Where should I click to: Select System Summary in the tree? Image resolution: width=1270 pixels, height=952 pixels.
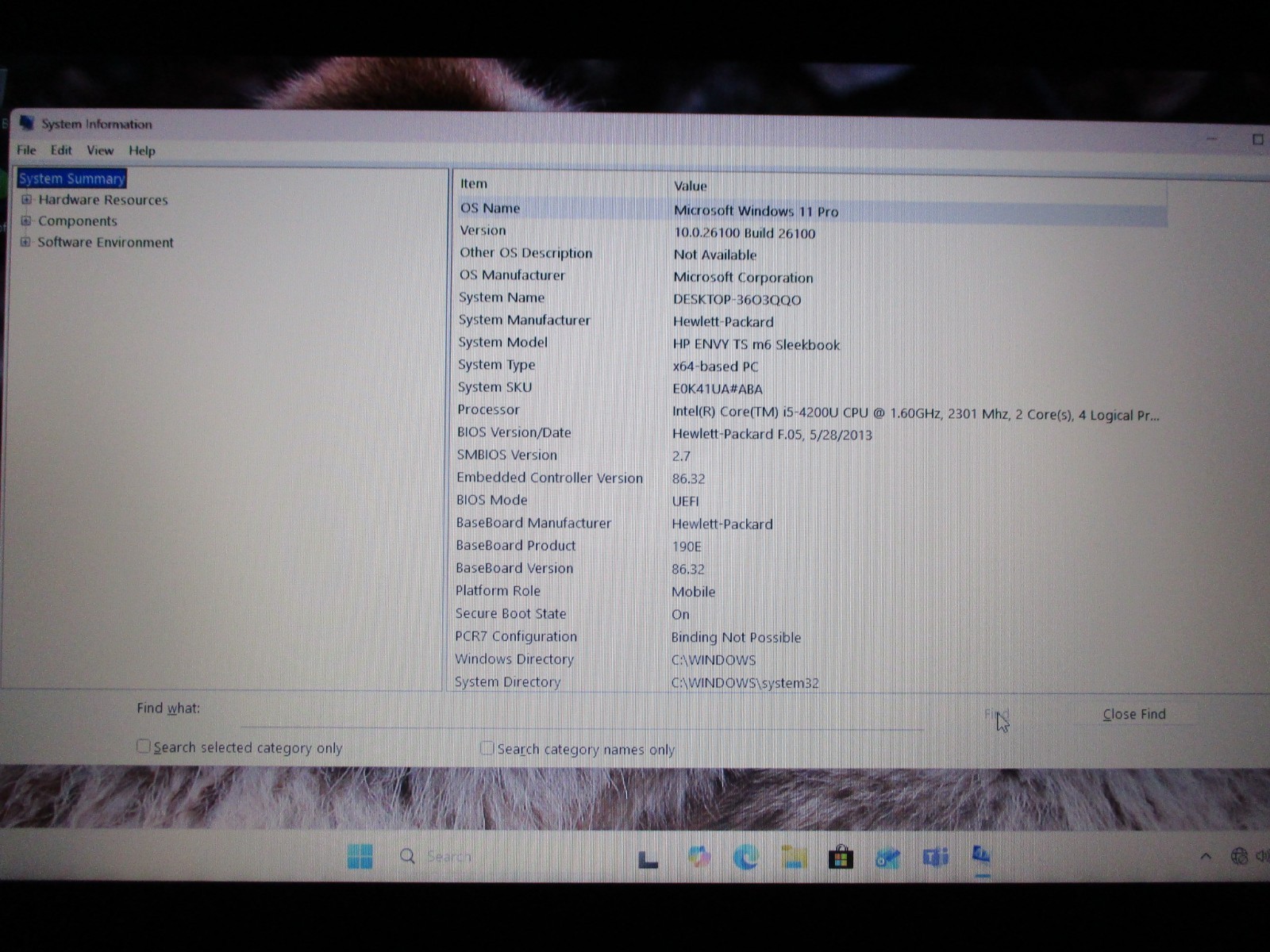pyautogui.click(x=72, y=178)
